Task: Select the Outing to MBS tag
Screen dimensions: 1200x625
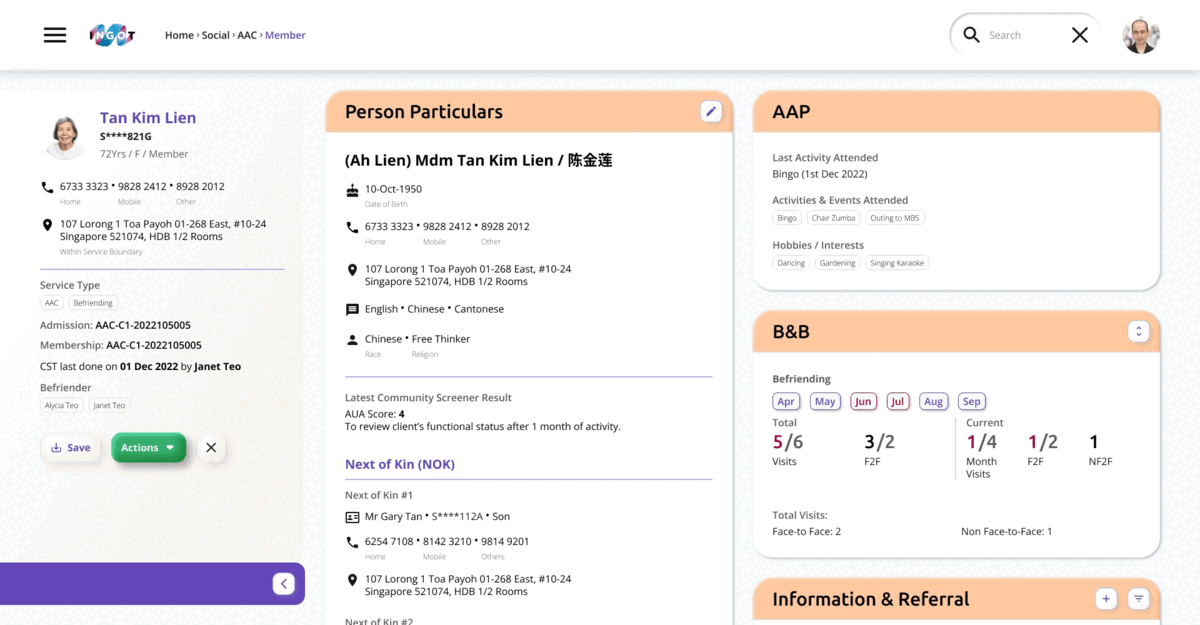Action: pos(894,218)
